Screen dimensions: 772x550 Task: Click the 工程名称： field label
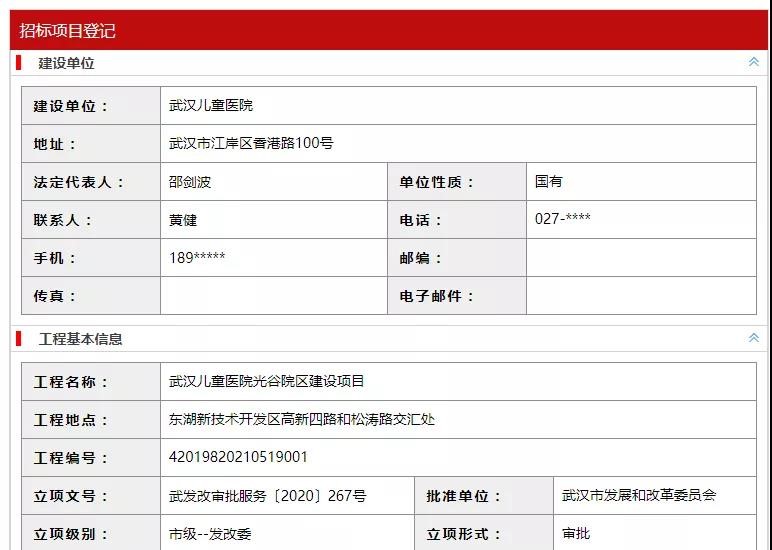pos(71,382)
